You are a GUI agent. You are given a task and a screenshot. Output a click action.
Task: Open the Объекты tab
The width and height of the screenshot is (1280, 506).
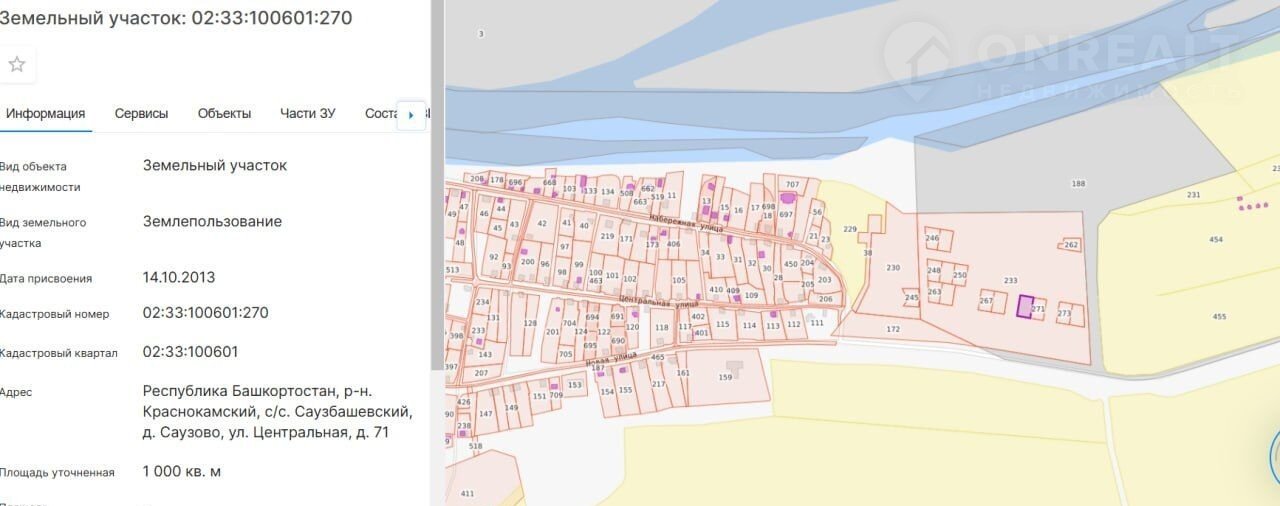point(224,113)
